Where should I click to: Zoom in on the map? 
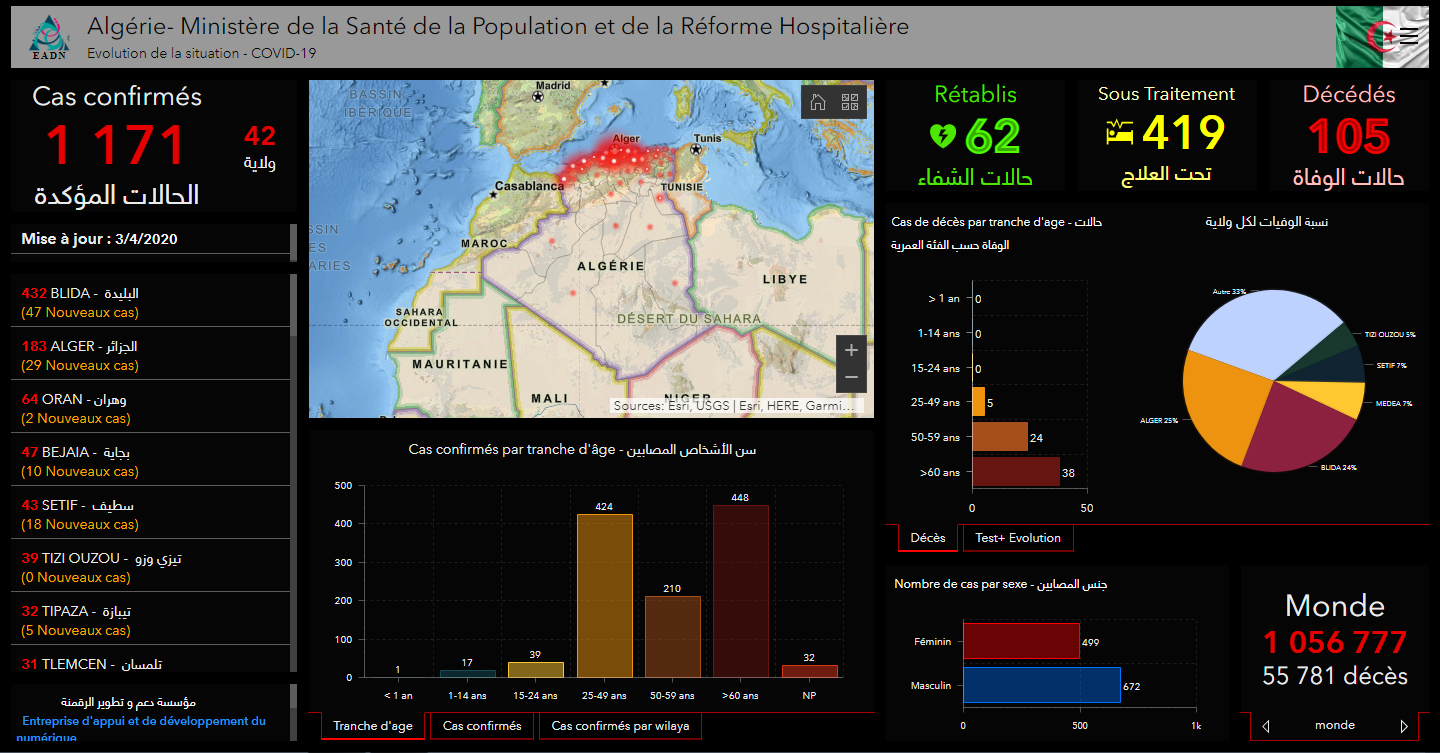(851, 350)
